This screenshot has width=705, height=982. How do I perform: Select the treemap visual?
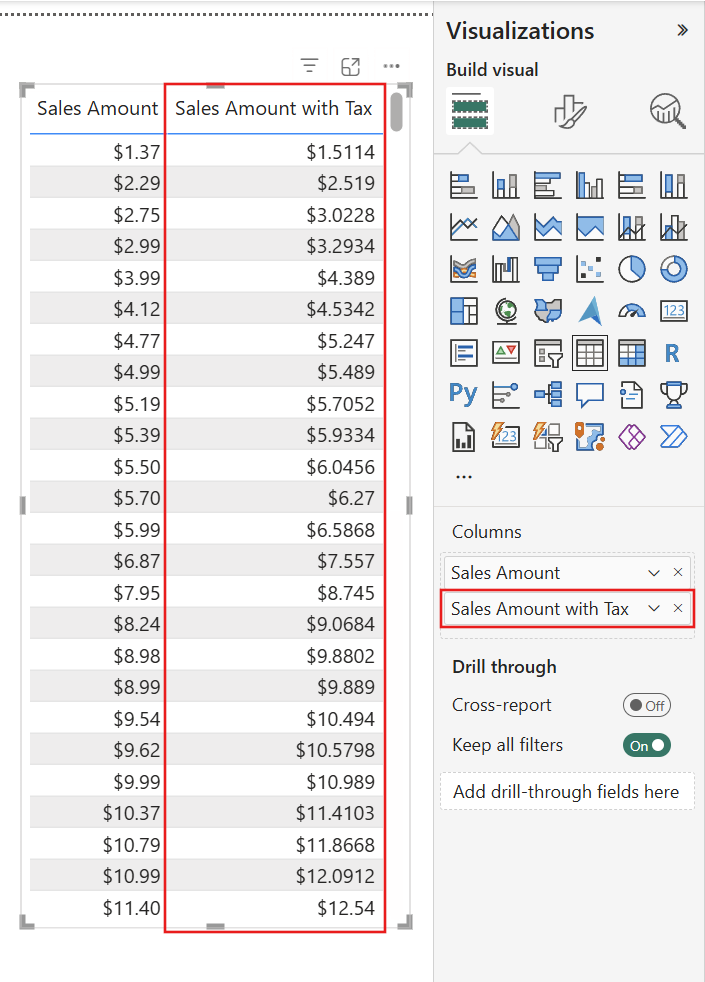coord(463,311)
